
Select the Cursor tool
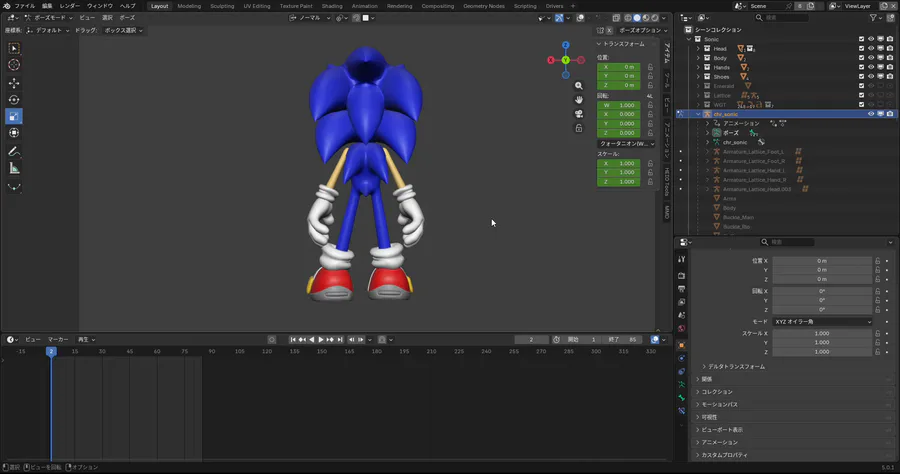tap(14, 65)
